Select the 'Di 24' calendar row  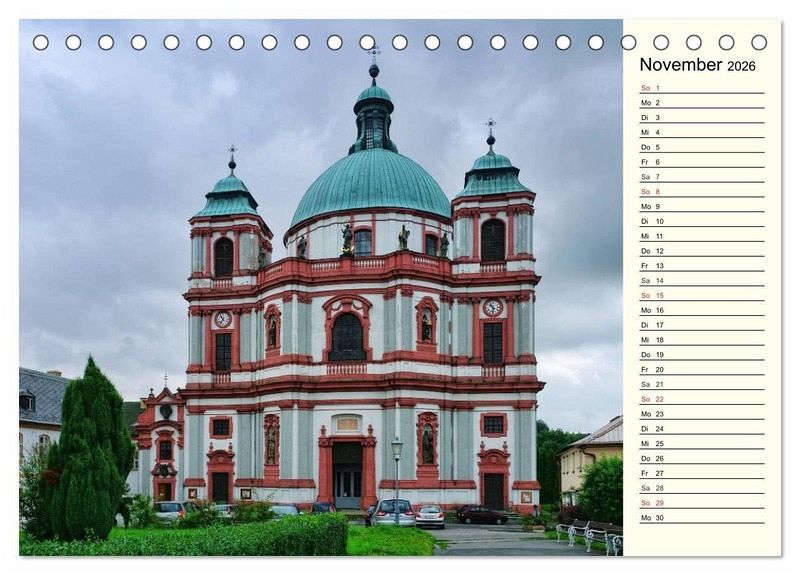[x=702, y=429]
